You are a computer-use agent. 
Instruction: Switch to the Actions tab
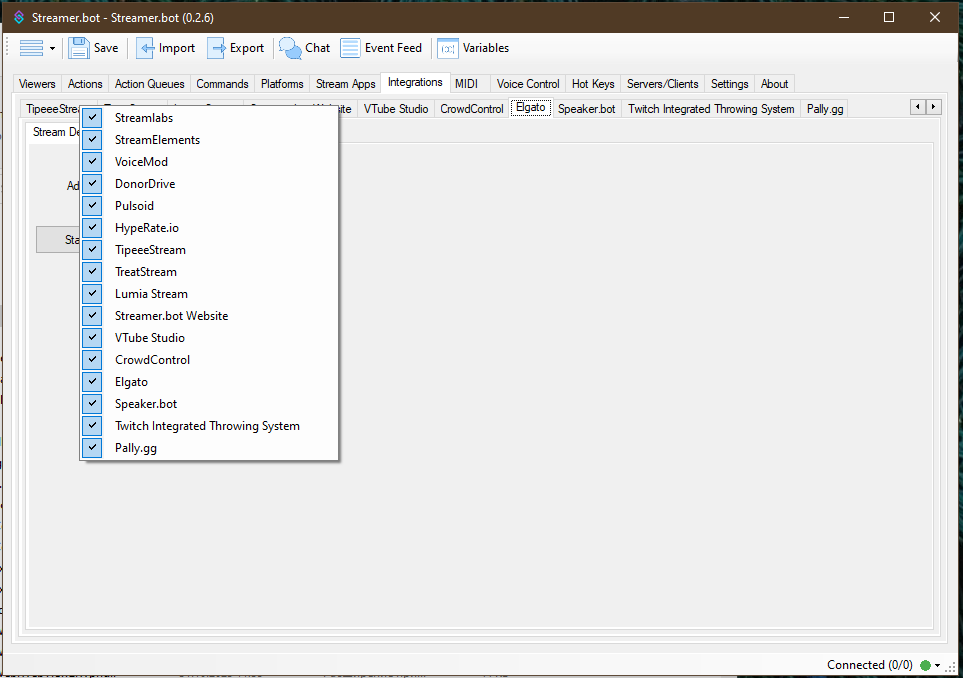(85, 84)
